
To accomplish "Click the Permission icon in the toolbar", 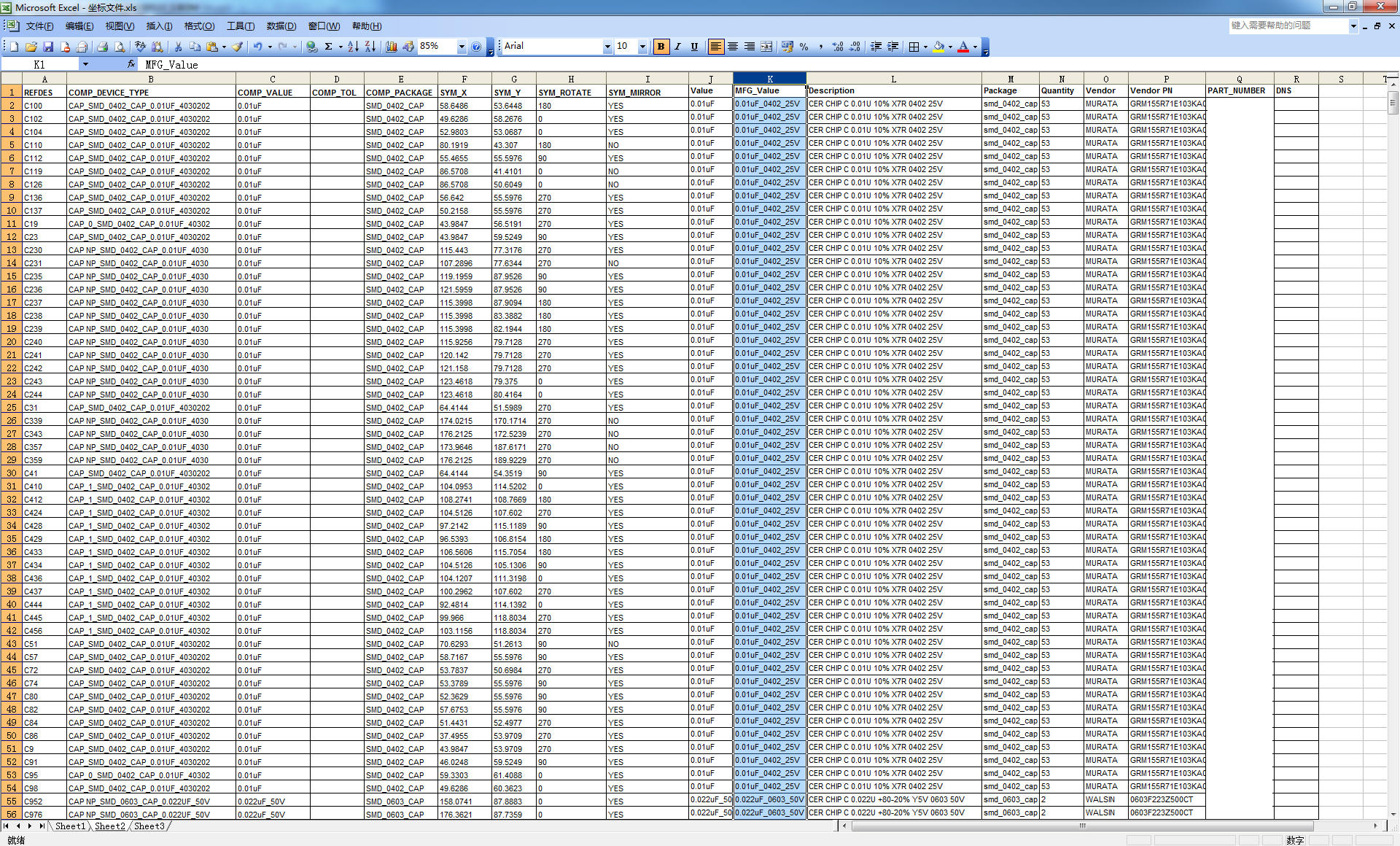I will click(65, 47).
